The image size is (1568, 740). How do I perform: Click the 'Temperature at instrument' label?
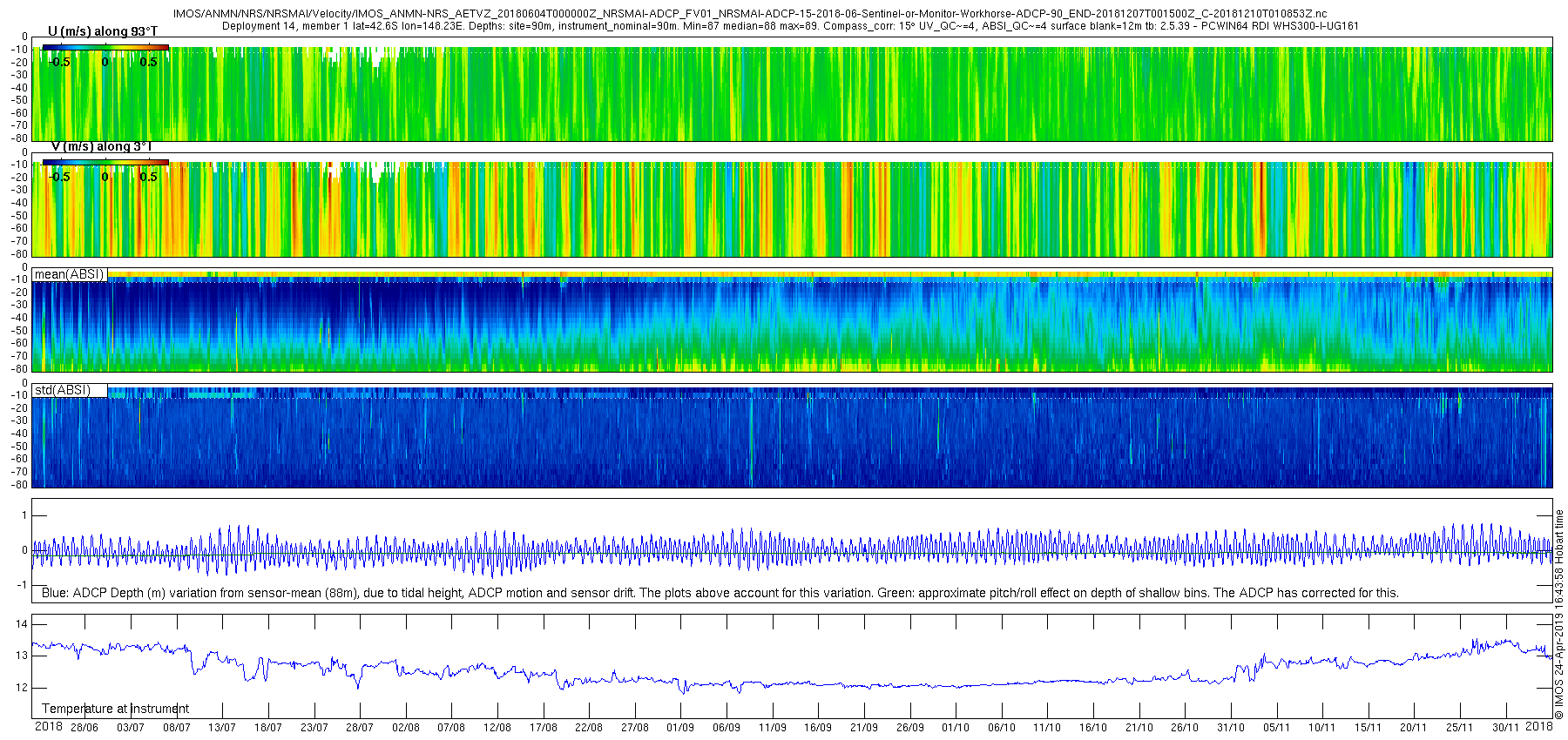point(115,709)
